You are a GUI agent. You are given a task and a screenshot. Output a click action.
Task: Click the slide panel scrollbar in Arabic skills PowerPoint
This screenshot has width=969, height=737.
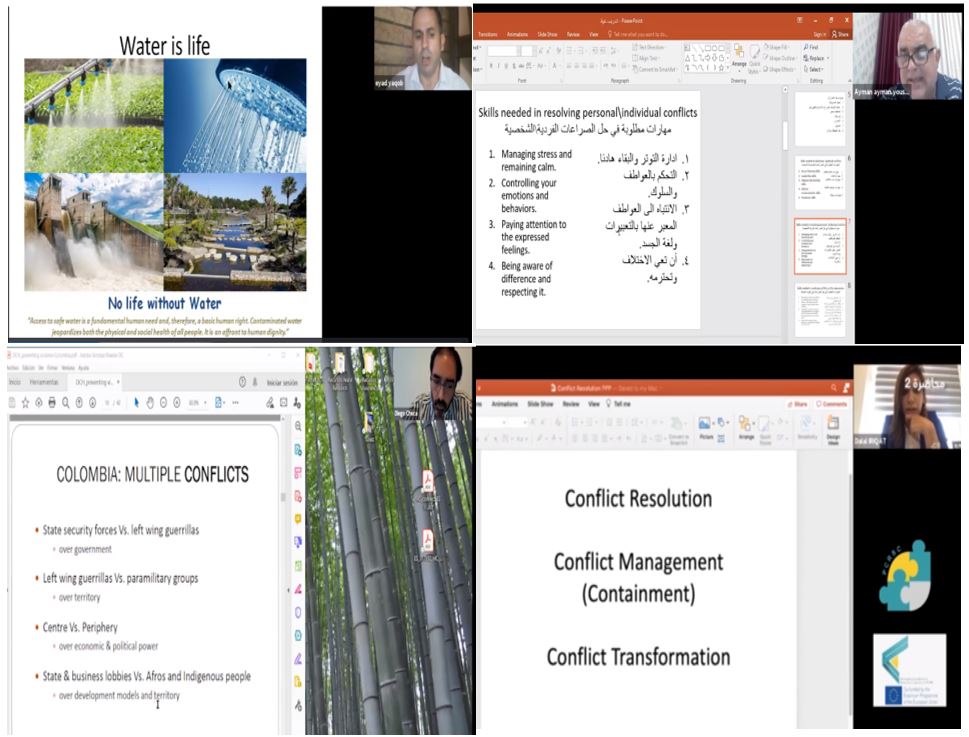[785, 133]
